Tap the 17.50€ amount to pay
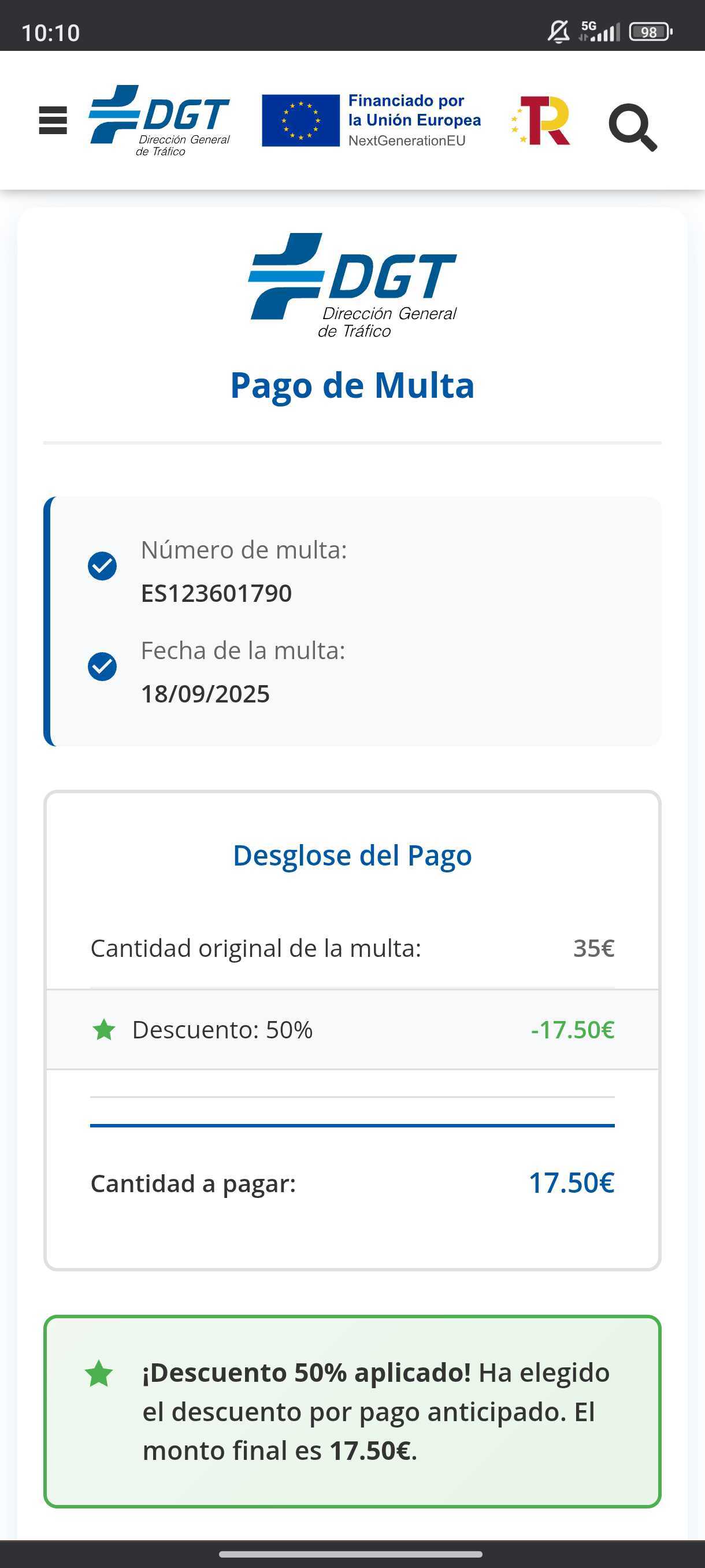The width and height of the screenshot is (705, 1568). pyautogui.click(x=571, y=1184)
